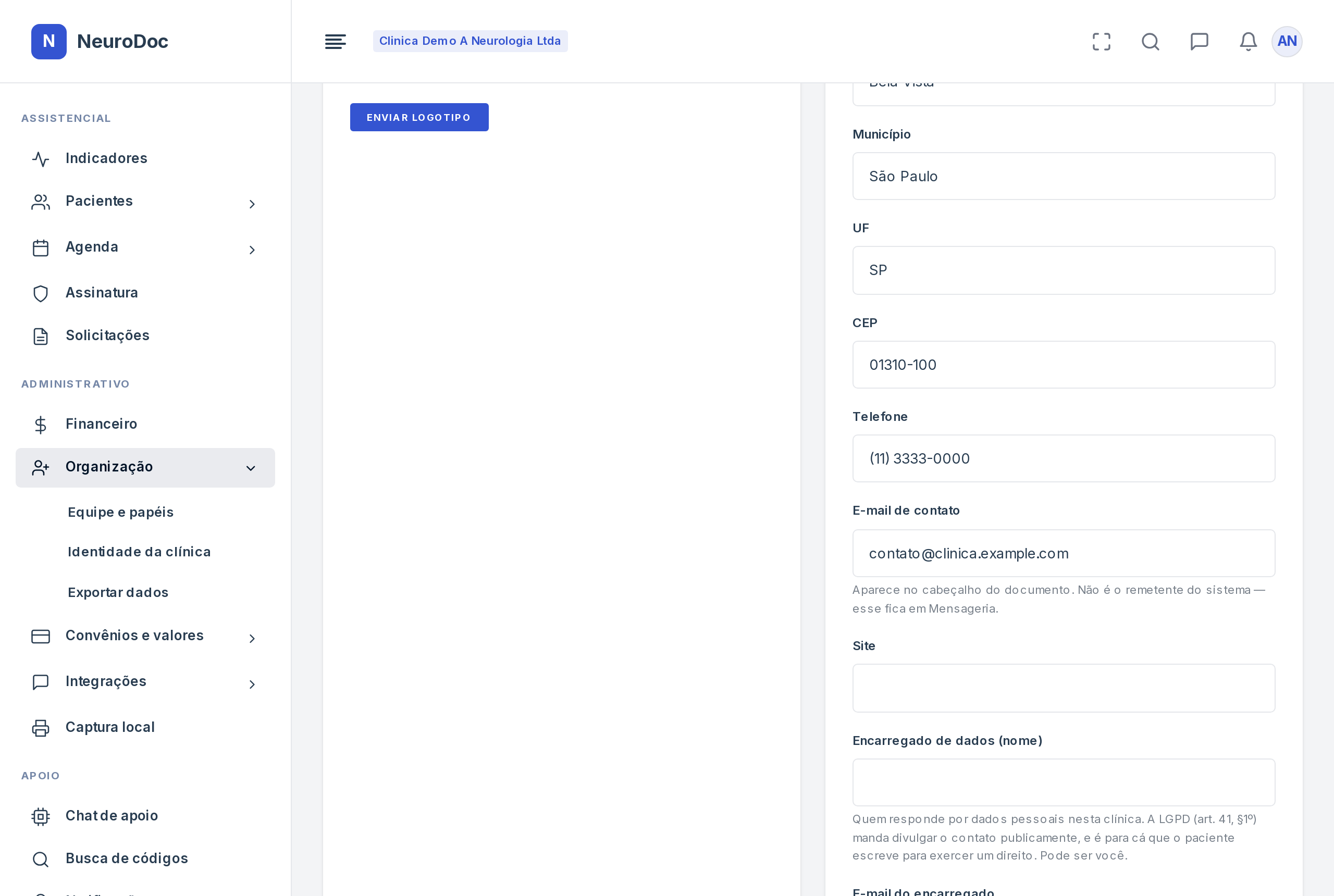Click the Financeiro dollar icon
Image resolution: width=1334 pixels, height=896 pixels.
(41, 425)
